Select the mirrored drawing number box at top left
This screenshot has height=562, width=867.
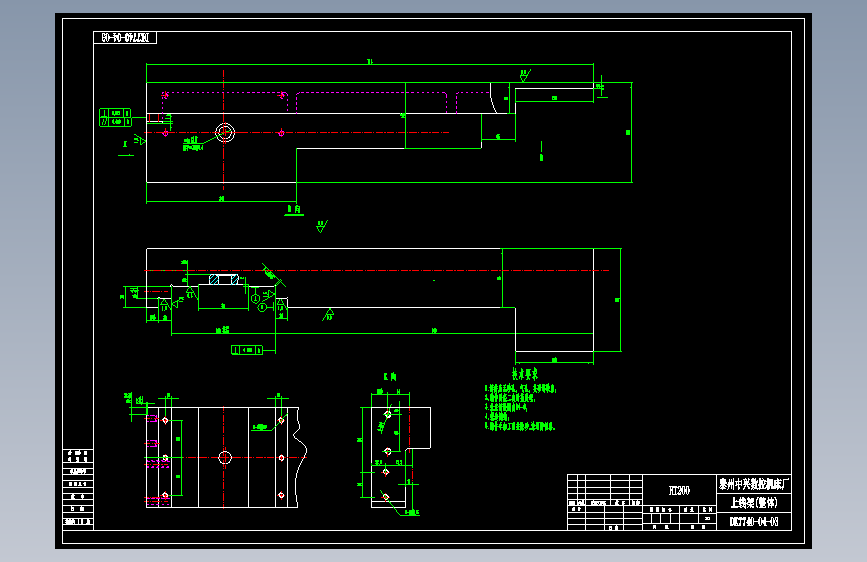125,38
